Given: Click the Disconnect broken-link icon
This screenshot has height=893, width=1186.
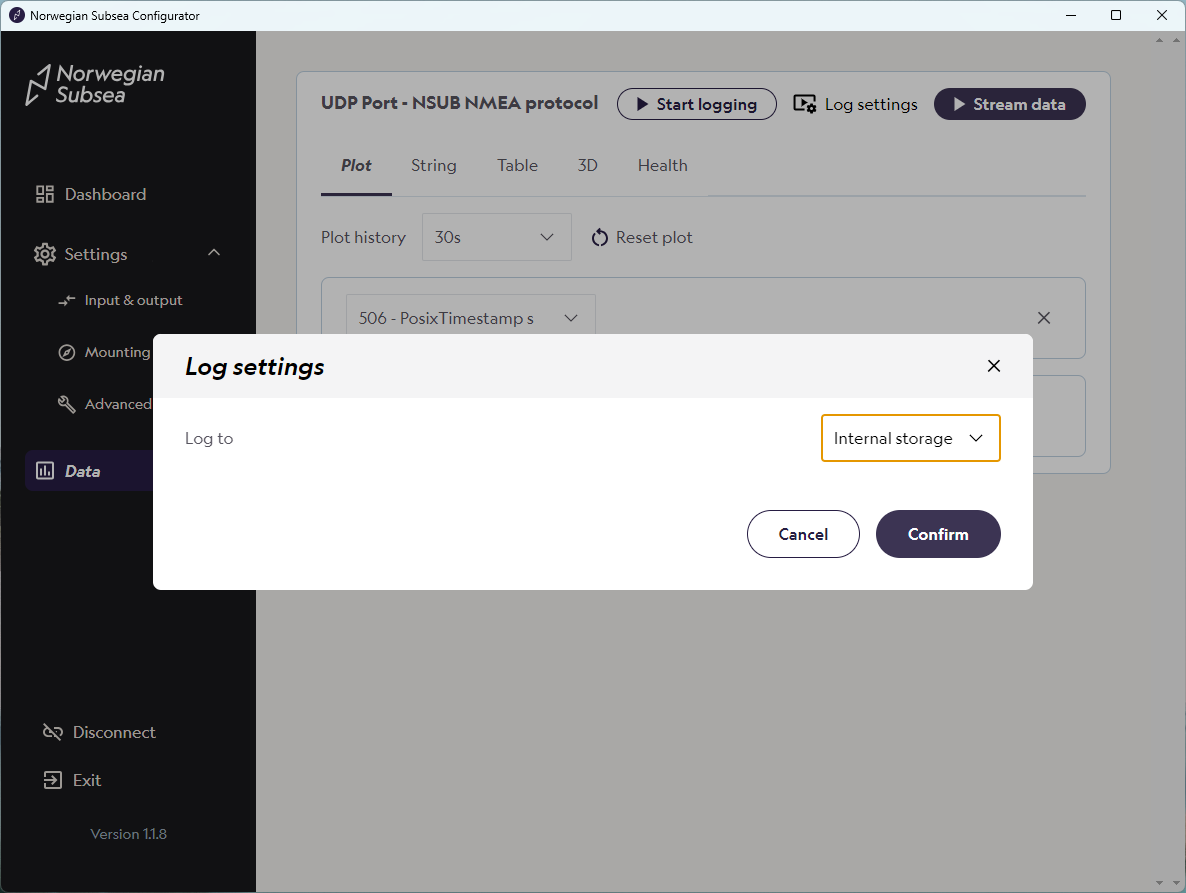Looking at the screenshot, I should pos(52,732).
